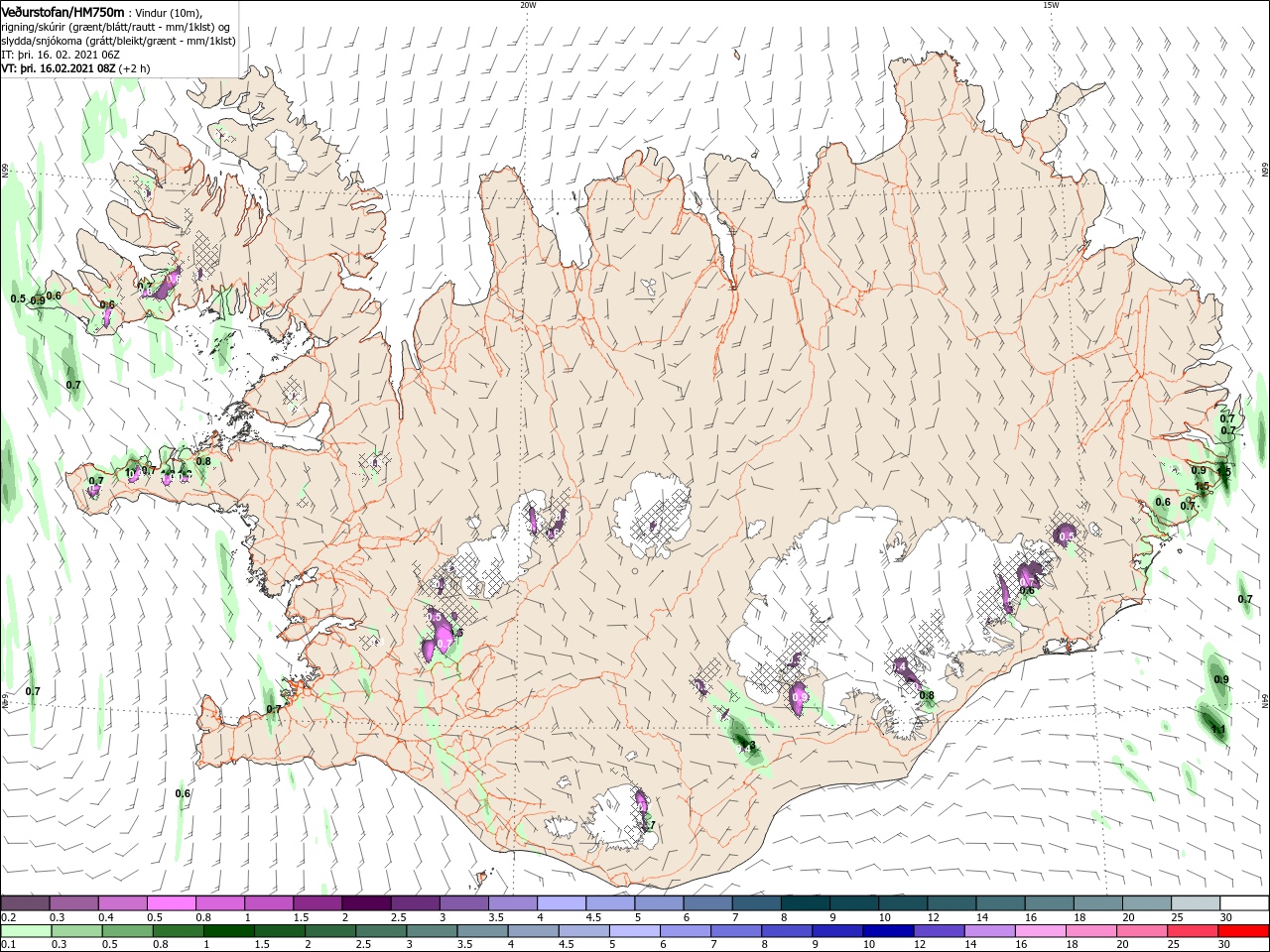Select upper scale swatch labeled 0.4
Image resolution: width=1270 pixels, height=952 pixels.
click(x=122, y=903)
